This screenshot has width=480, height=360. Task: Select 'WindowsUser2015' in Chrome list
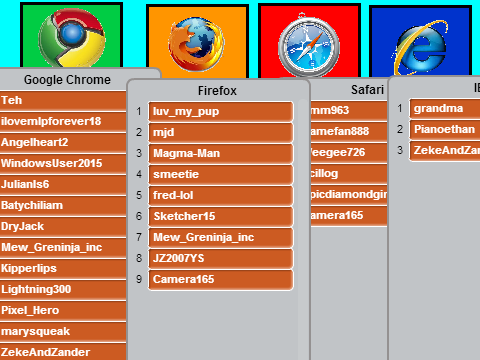tap(63, 164)
